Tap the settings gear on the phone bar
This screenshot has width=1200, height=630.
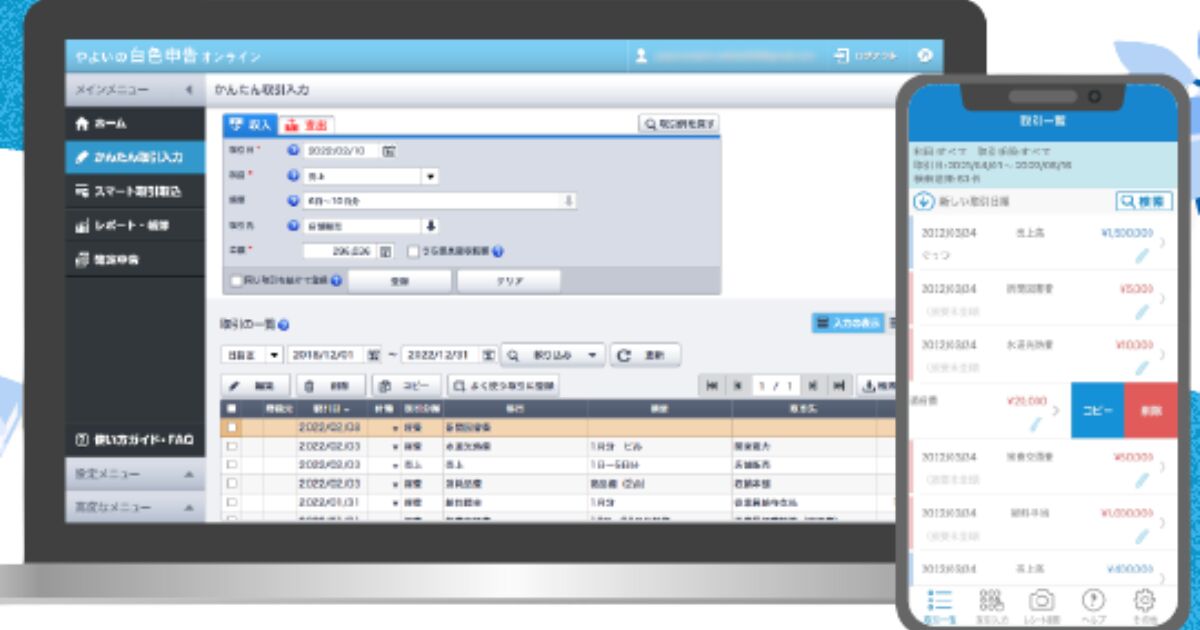1144,599
